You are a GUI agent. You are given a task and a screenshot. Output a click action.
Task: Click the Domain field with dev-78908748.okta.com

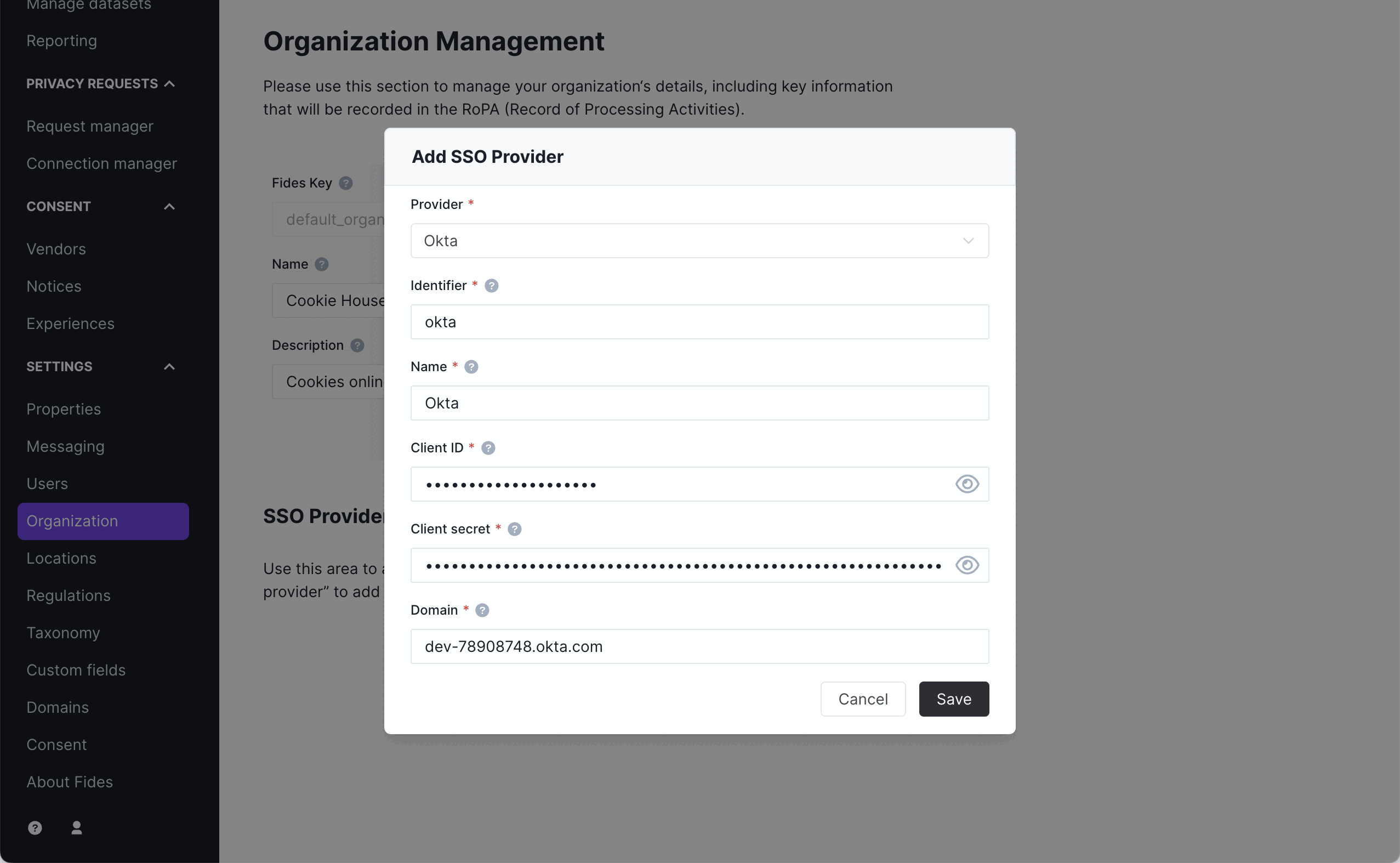(x=699, y=646)
